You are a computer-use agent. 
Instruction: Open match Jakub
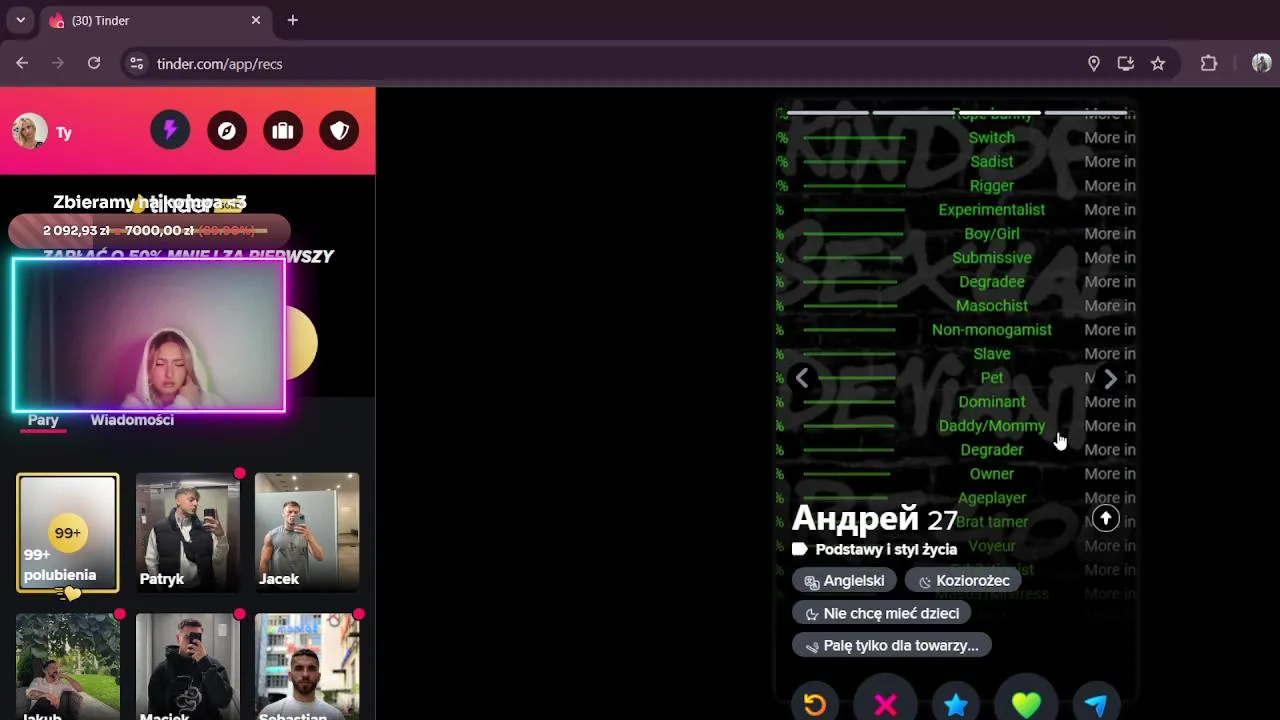click(67, 667)
